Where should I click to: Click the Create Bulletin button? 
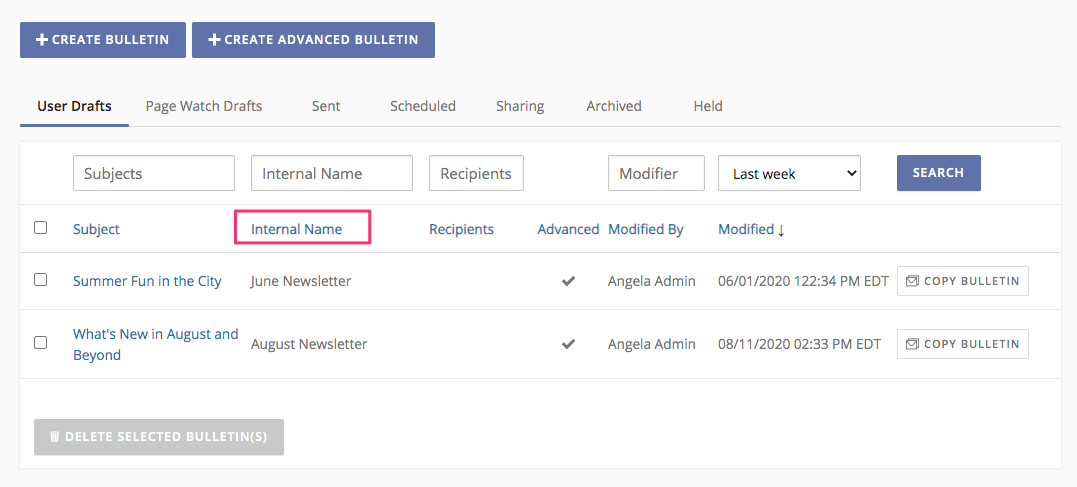tap(102, 40)
